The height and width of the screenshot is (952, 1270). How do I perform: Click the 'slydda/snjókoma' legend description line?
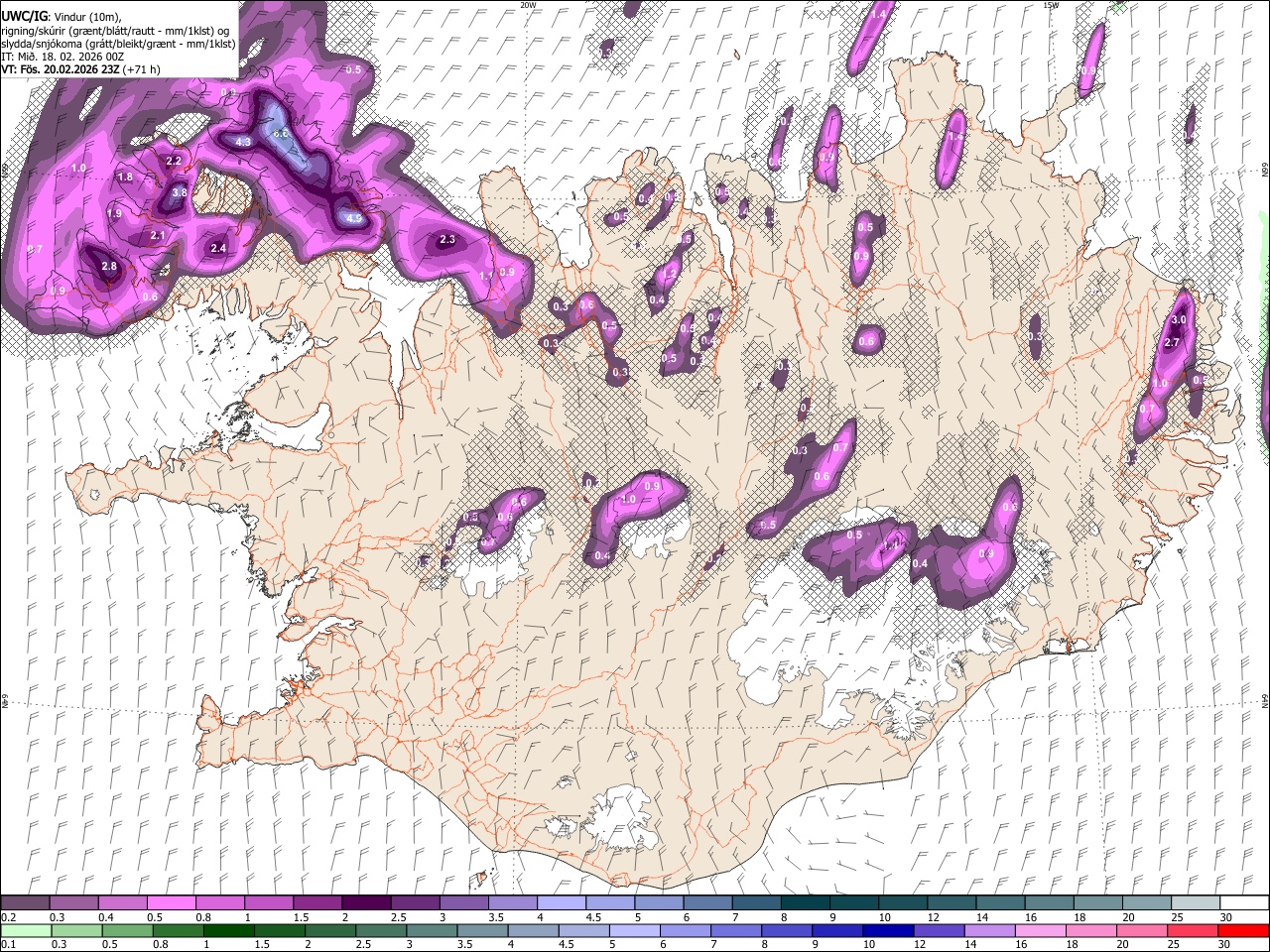(118, 44)
